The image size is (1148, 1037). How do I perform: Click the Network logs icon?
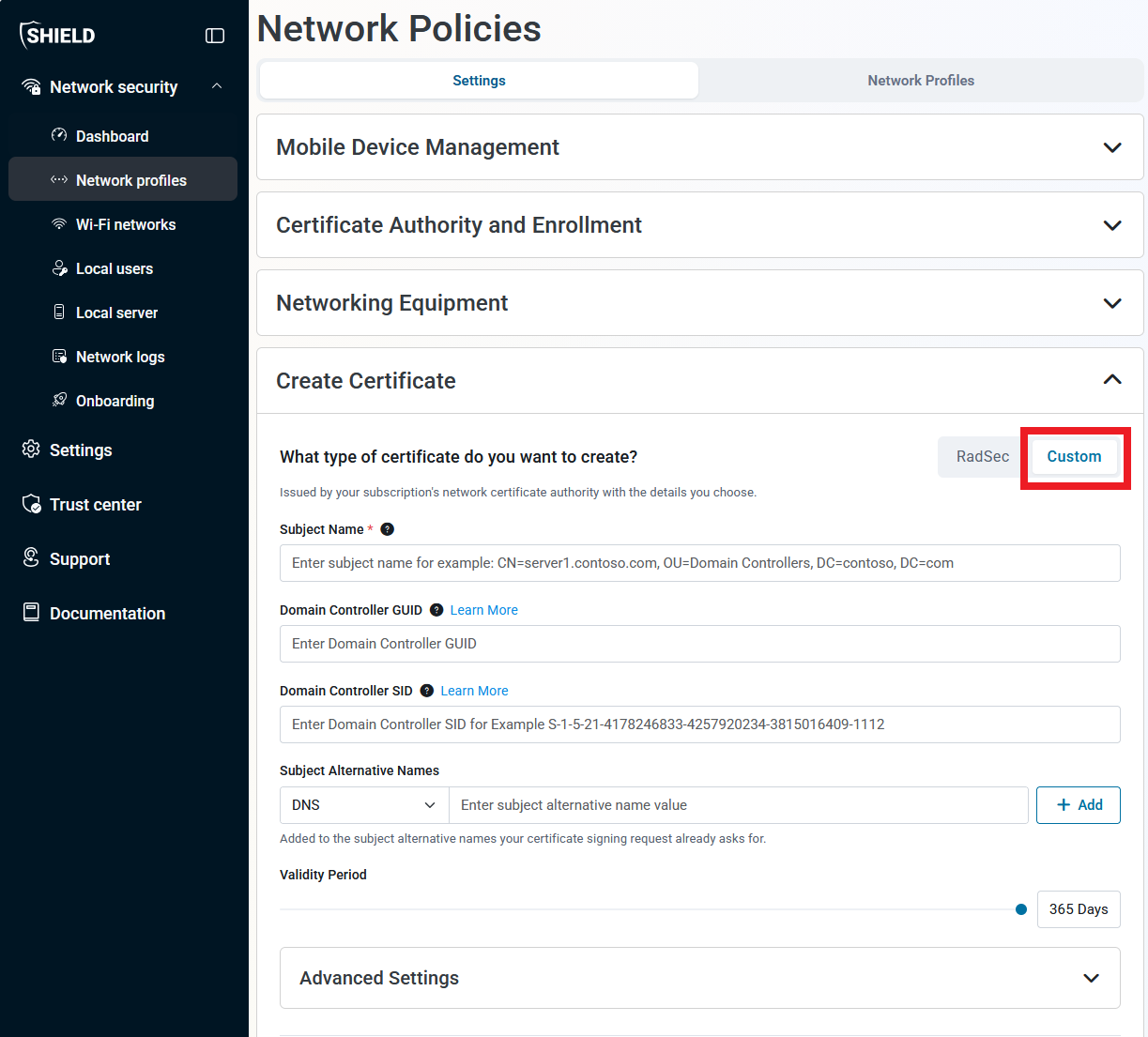pos(59,357)
